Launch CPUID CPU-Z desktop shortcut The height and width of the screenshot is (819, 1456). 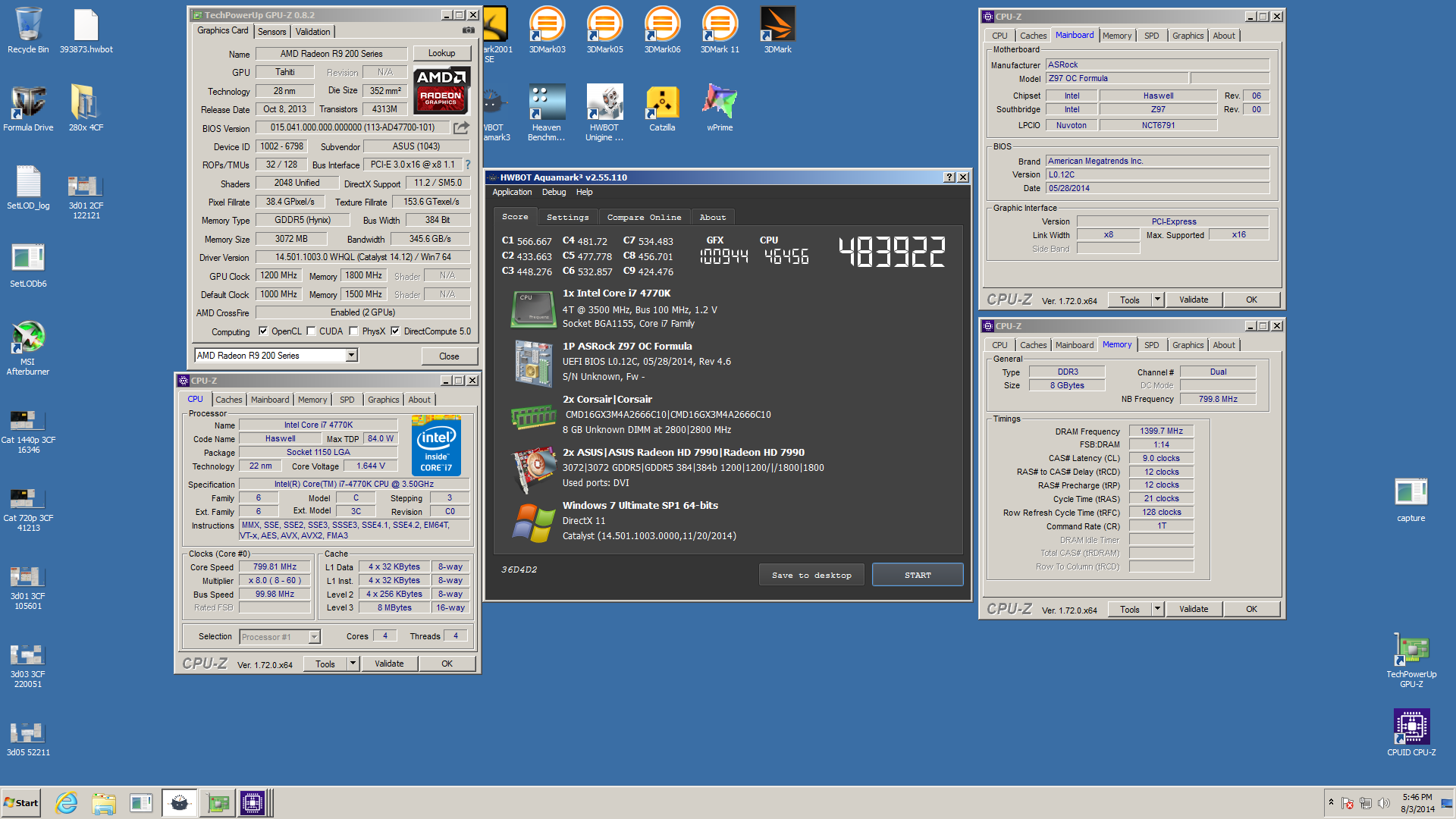pyautogui.click(x=1411, y=733)
